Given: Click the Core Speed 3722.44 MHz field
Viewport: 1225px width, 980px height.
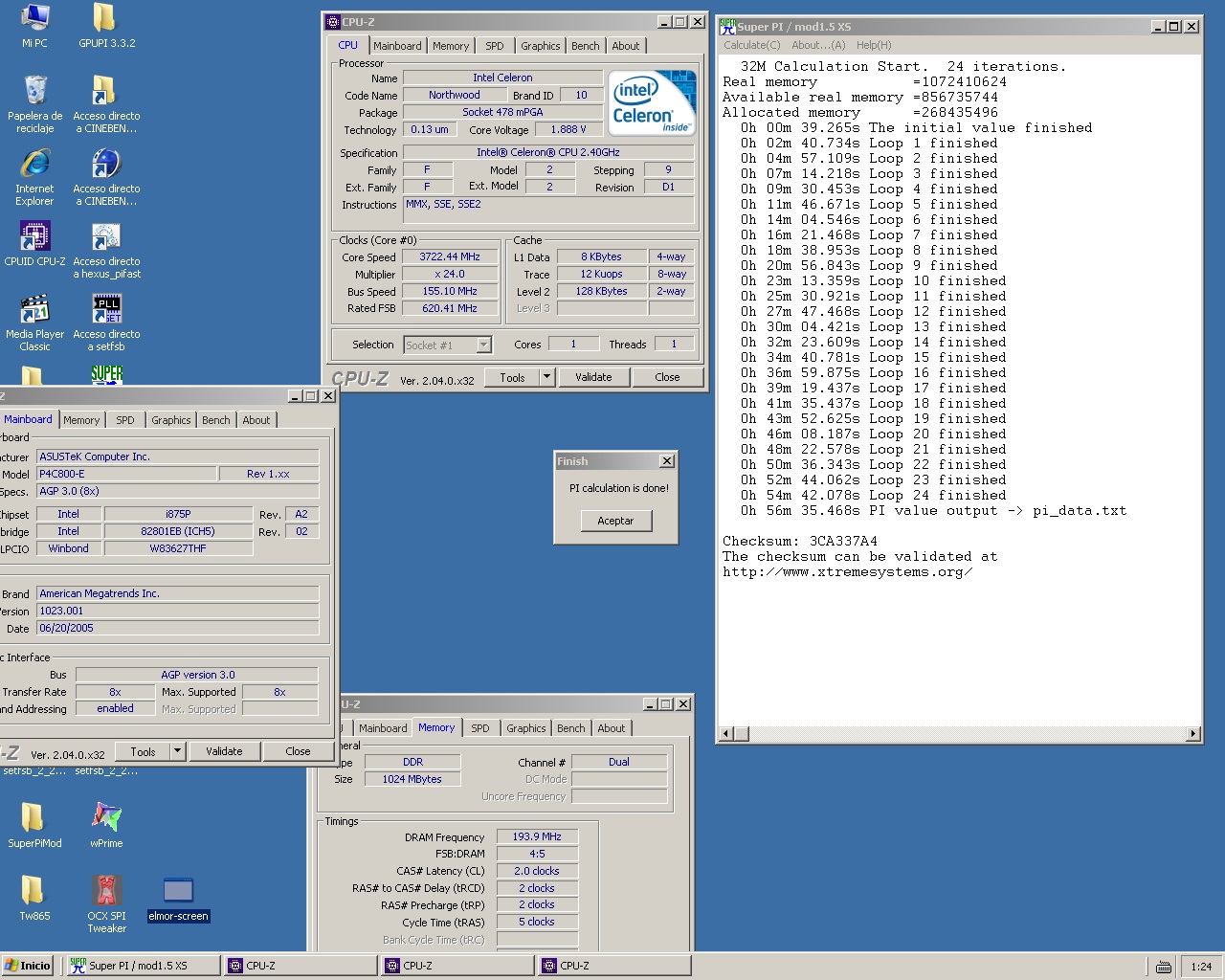Looking at the screenshot, I should [450, 256].
